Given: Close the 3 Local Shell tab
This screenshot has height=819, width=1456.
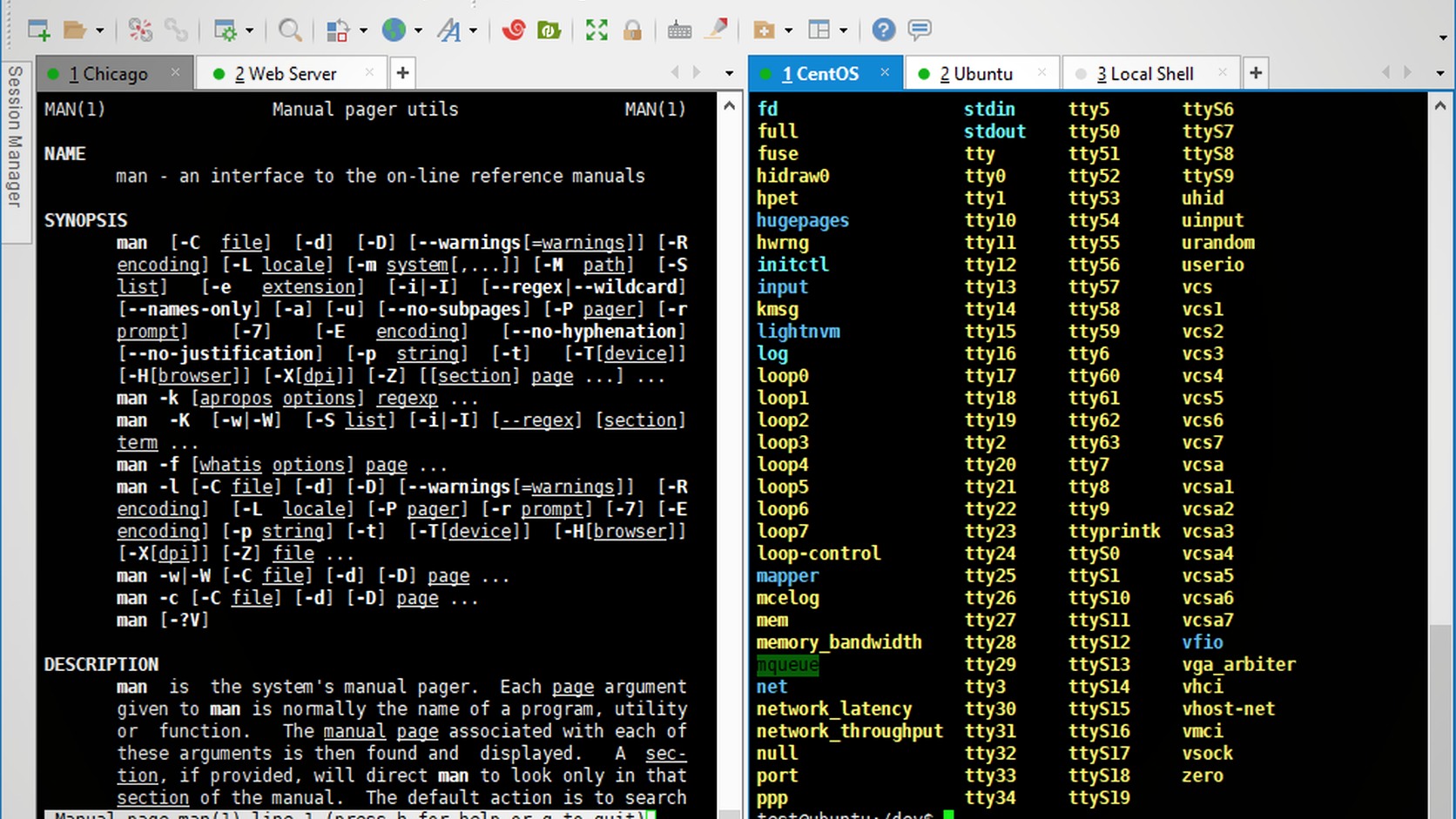Looking at the screenshot, I should (1223, 72).
